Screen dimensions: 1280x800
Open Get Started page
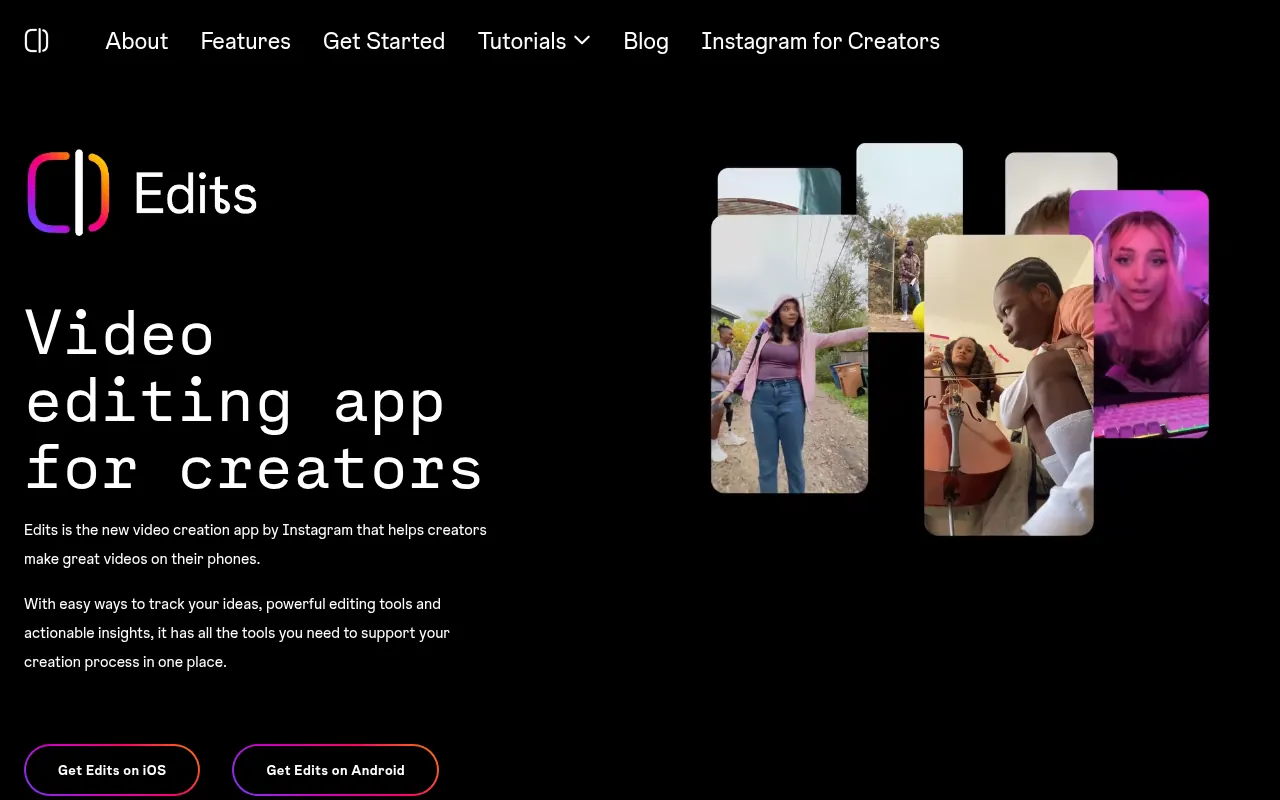point(384,41)
